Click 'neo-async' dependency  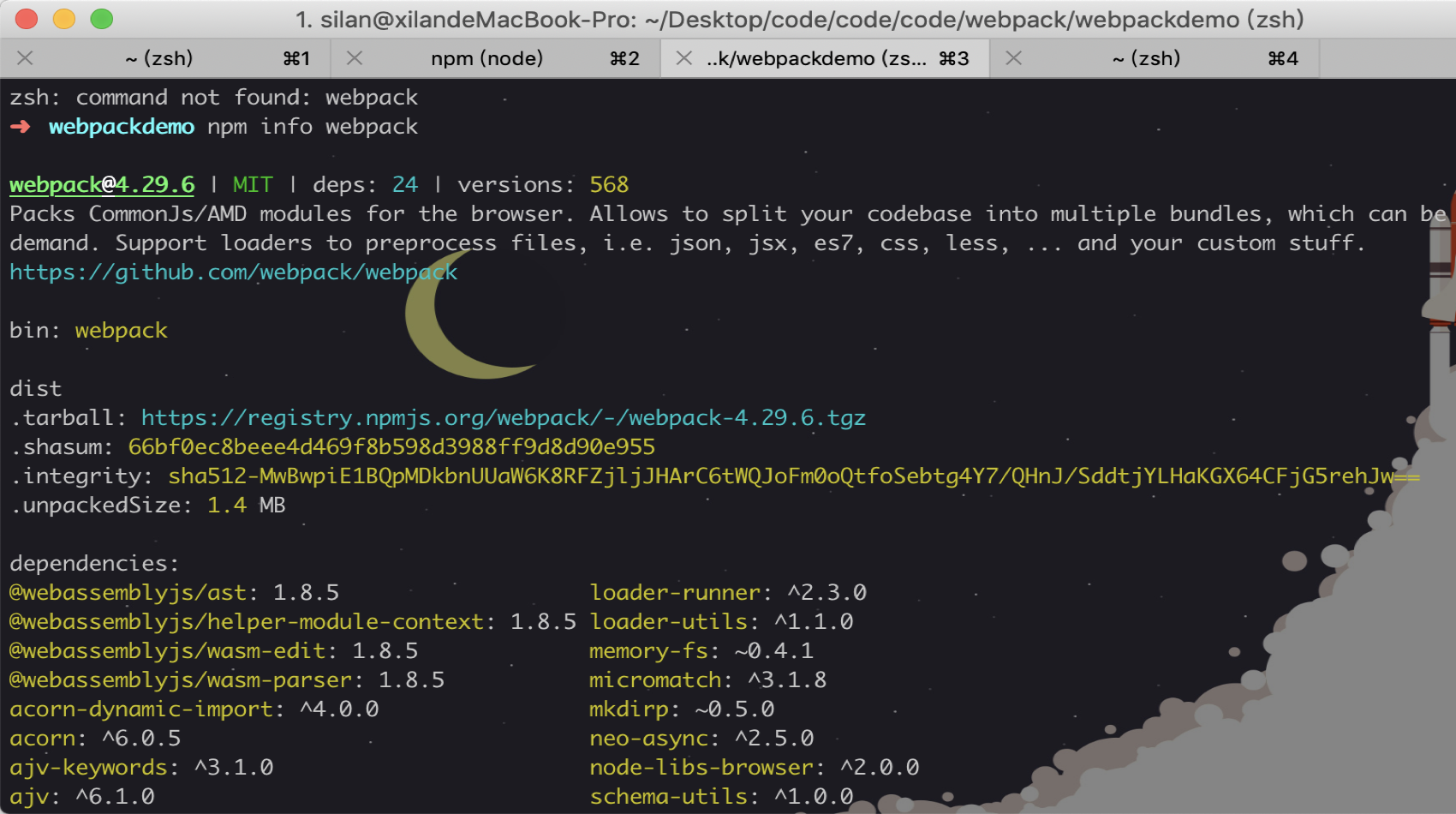[x=648, y=739]
